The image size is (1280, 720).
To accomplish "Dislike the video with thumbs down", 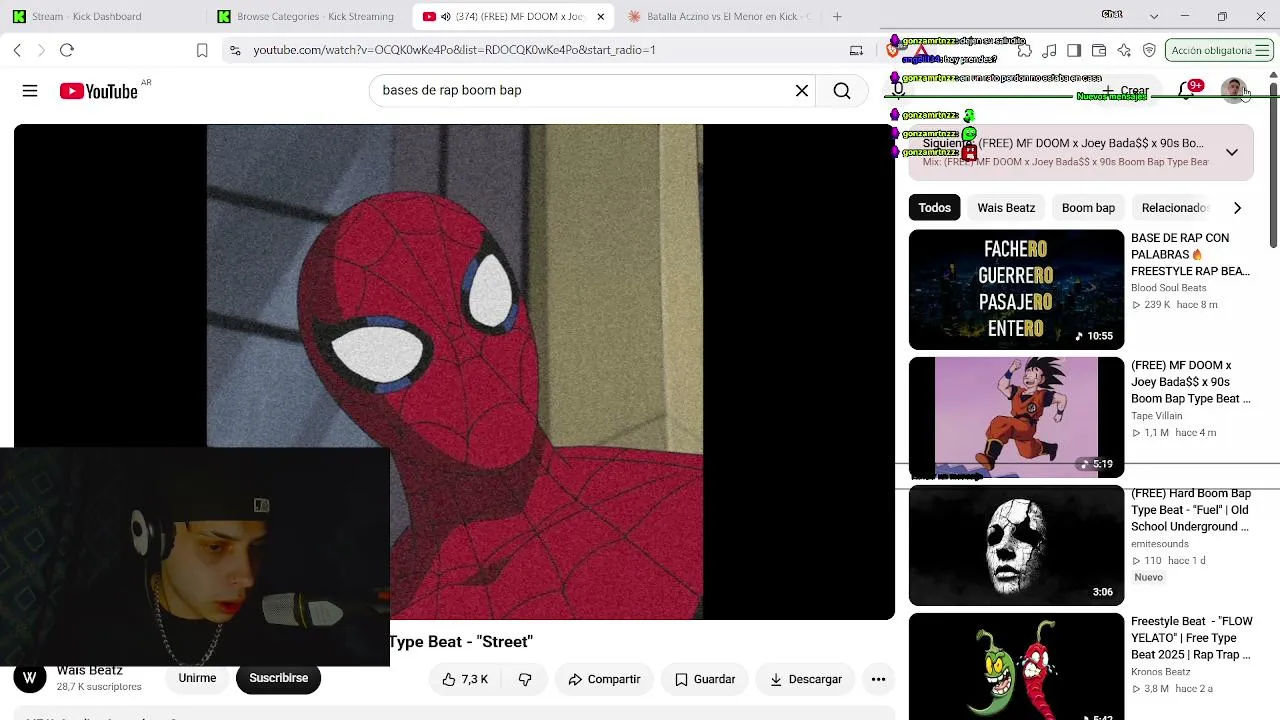I will [x=525, y=679].
